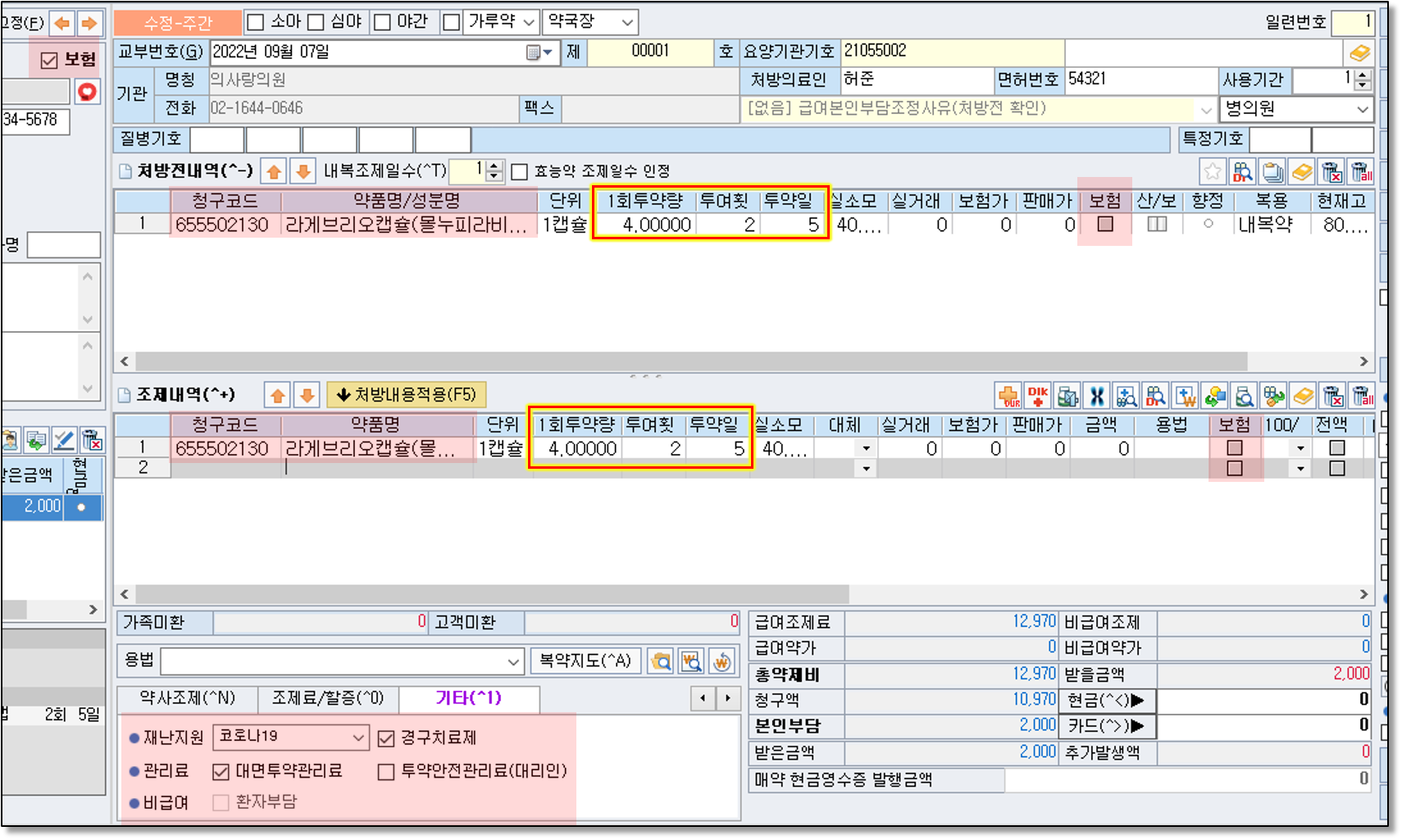Click the 질병기호 first input box
The image size is (1402, 840).
[x=216, y=139]
